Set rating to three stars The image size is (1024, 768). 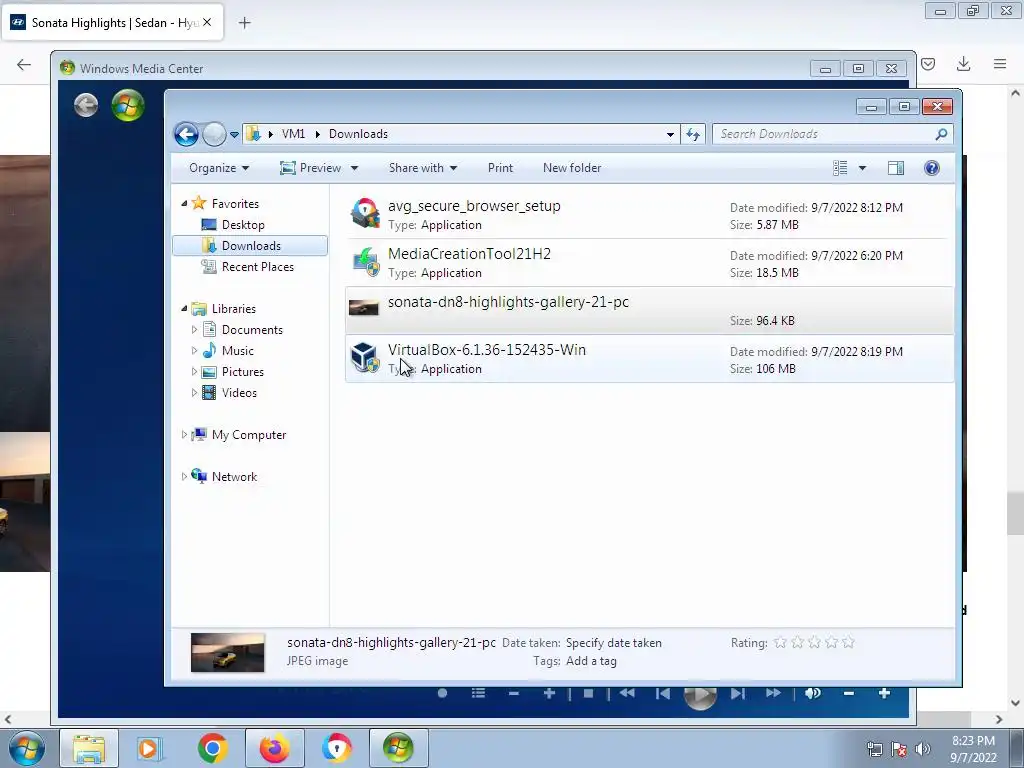click(814, 643)
